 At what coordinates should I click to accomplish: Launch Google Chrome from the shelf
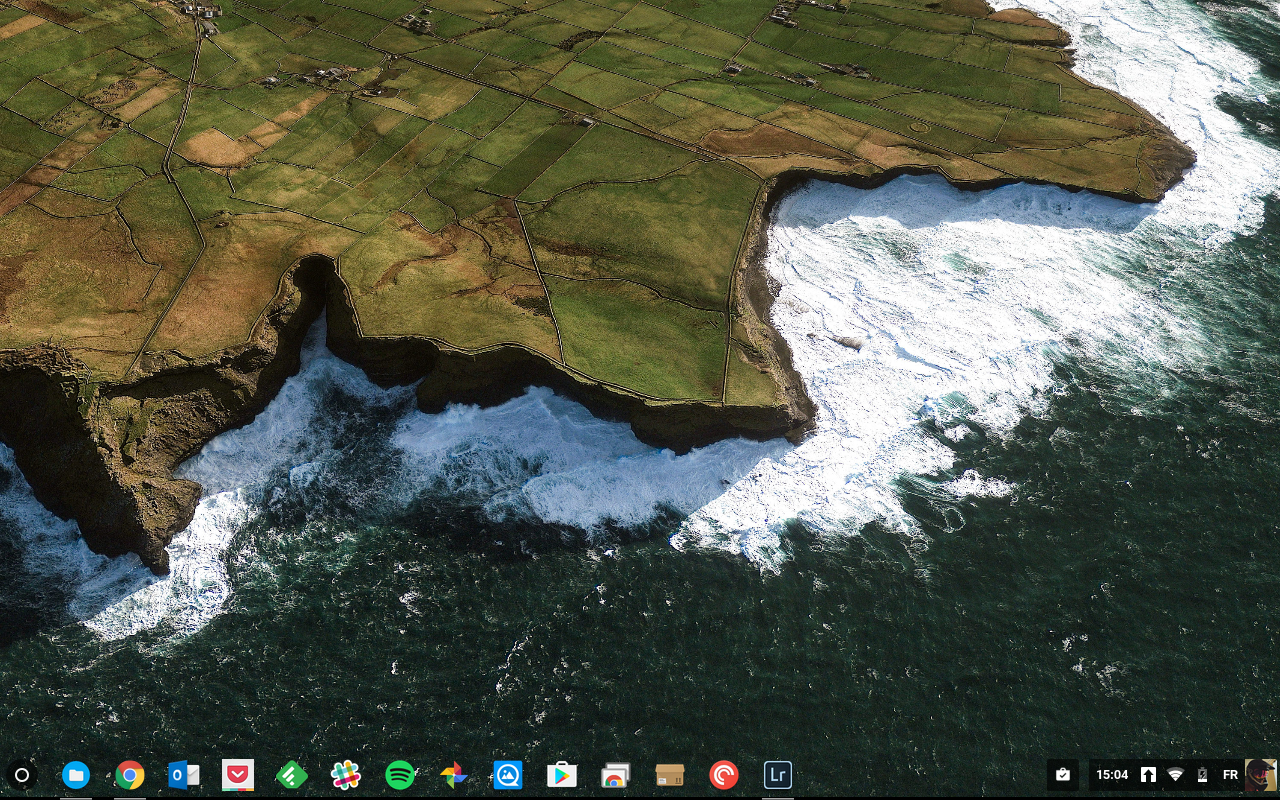129,775
